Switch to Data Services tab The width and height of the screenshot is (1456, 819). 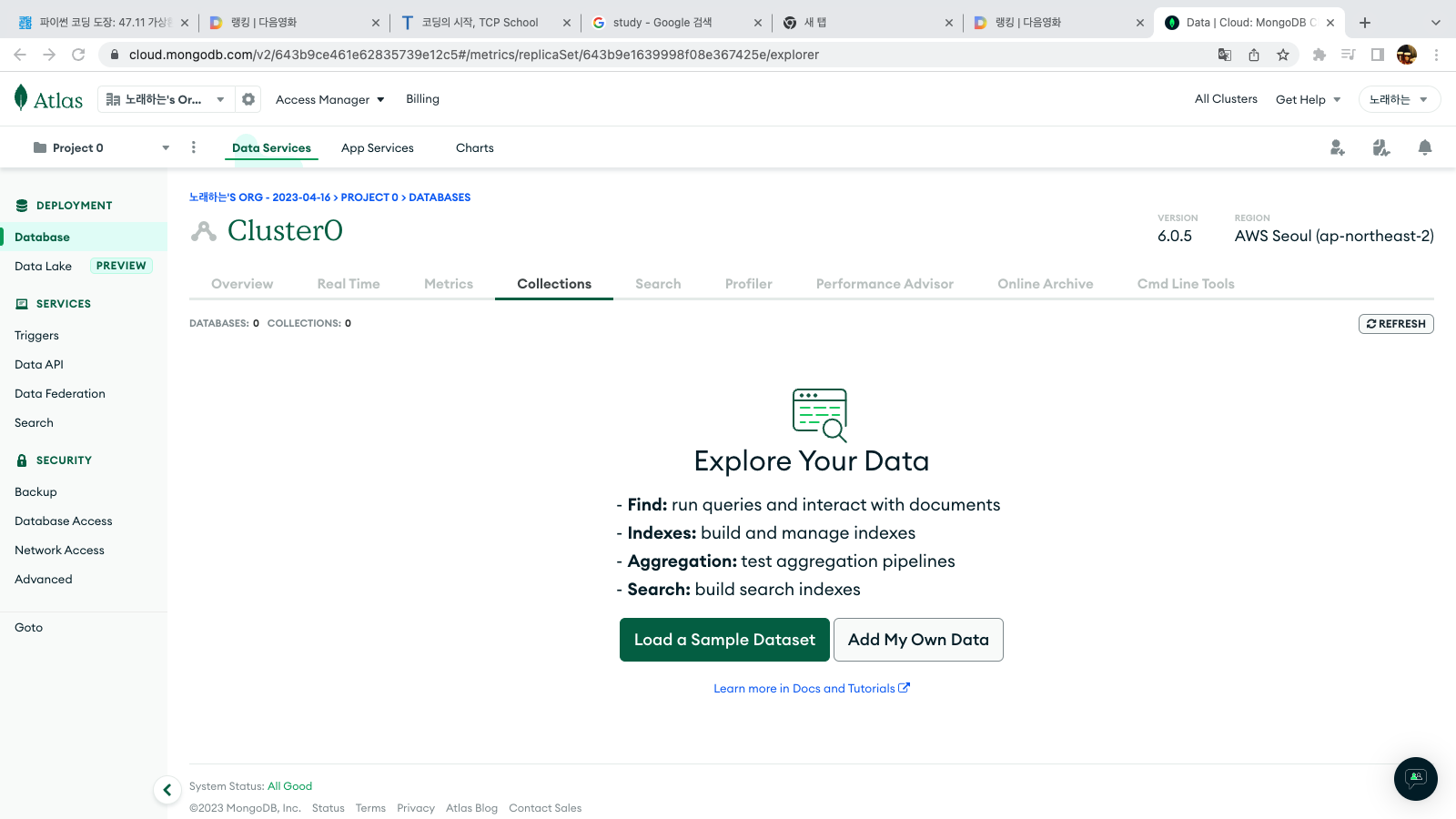pyautogui.click(x=271, y=147)
